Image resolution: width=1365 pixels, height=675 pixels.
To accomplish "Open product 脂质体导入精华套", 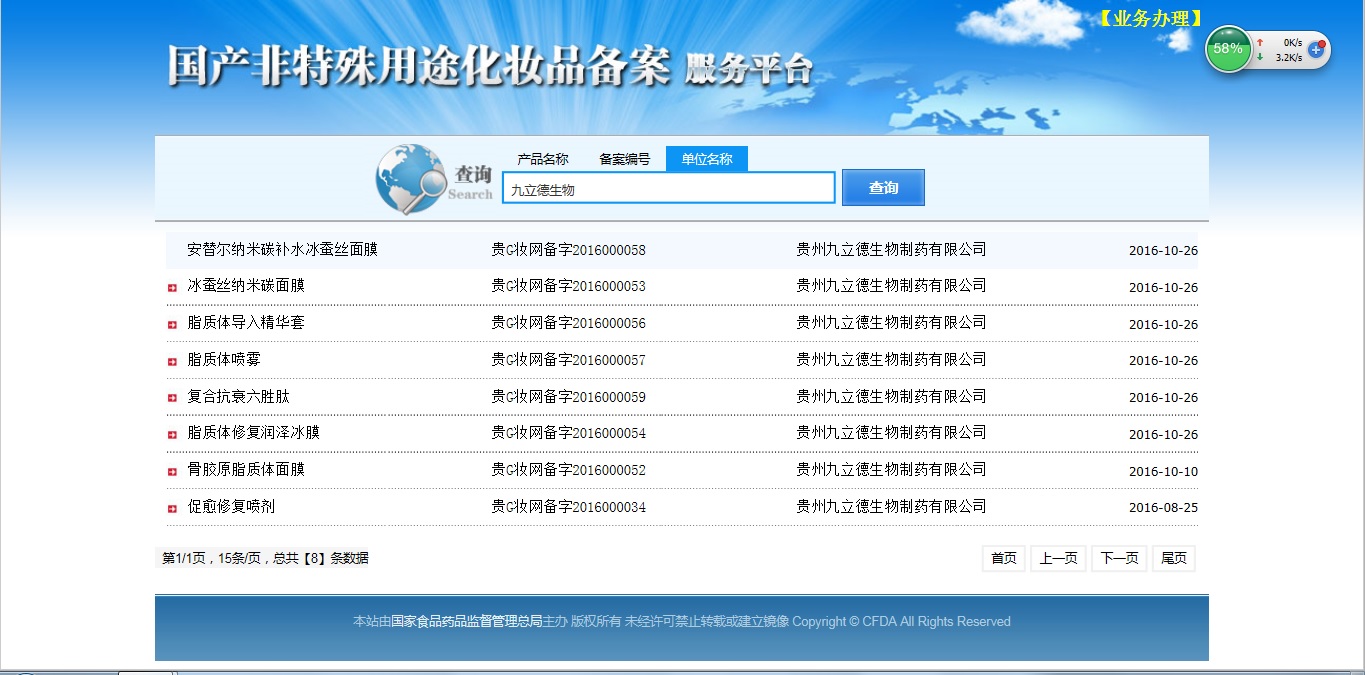I will pyautogui.click(x=246, y=323).
